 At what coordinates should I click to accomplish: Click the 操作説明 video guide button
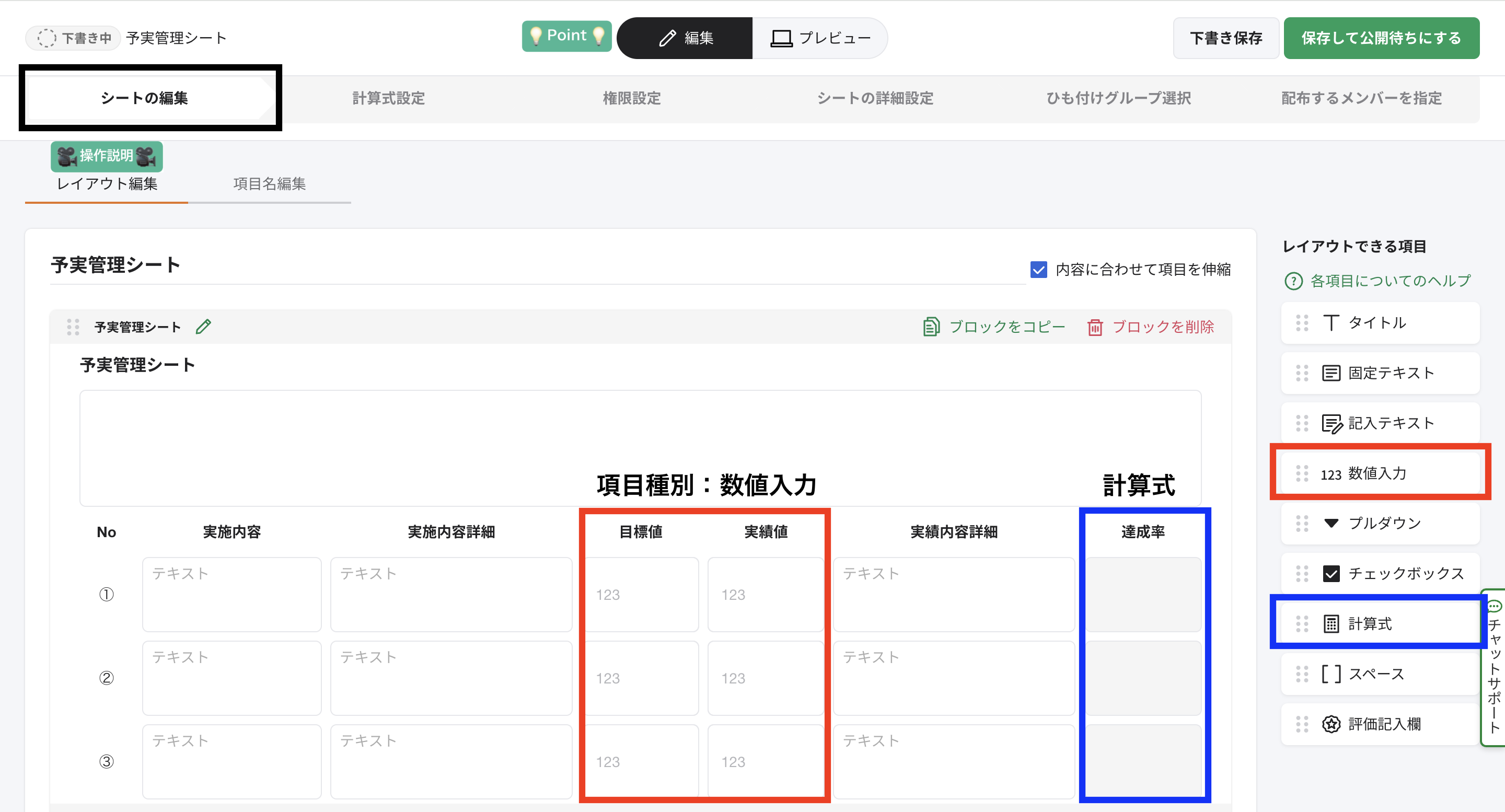106,156
